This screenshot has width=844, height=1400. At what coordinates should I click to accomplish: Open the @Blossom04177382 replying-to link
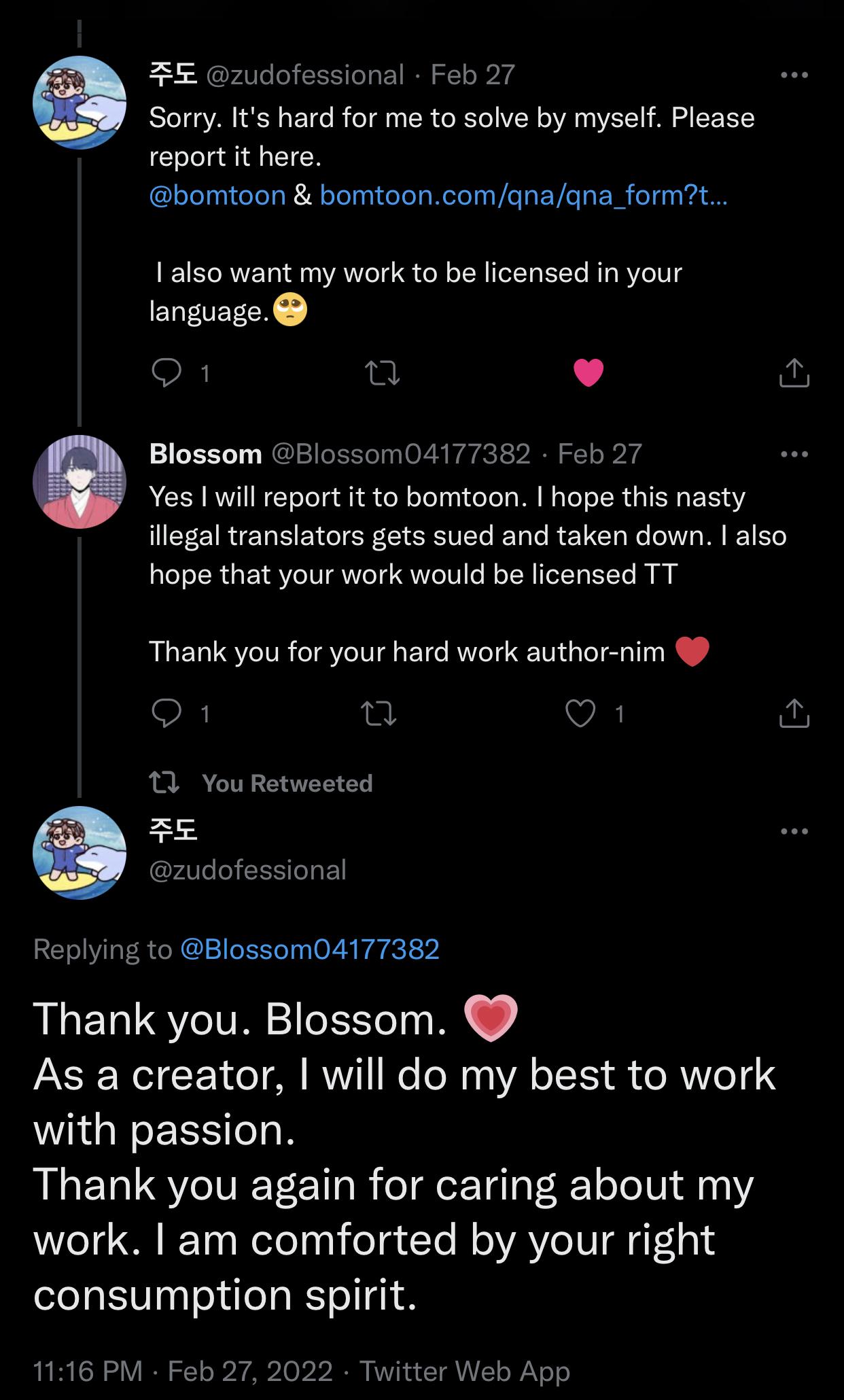[310, 949]
